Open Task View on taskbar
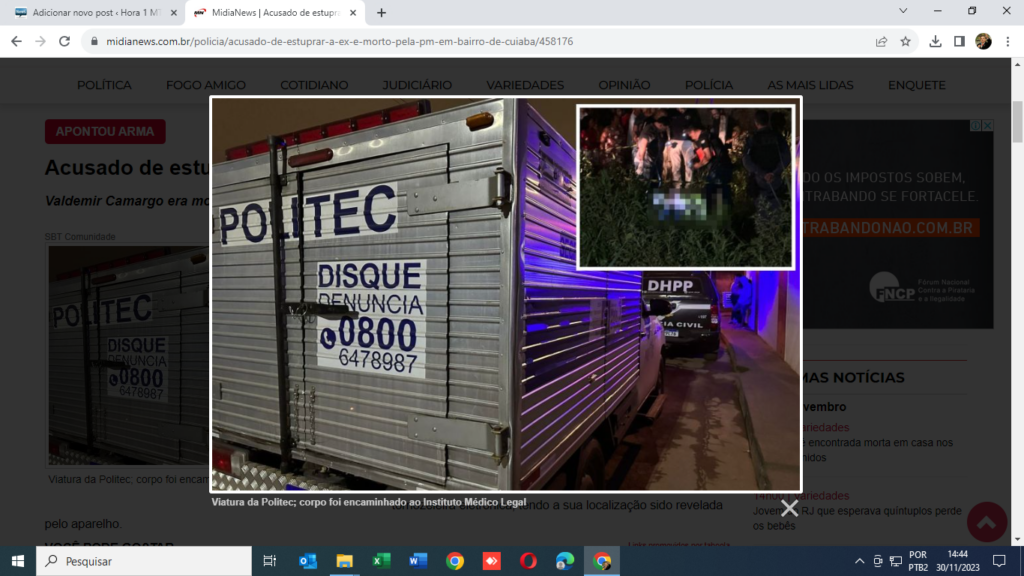Screen dimensions: 1024x576 [269, 561]
